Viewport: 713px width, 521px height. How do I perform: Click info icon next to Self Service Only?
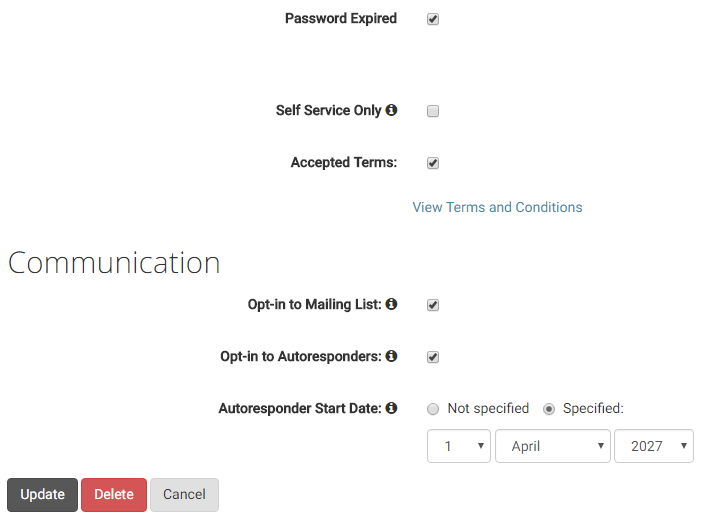tap(392, 110)
